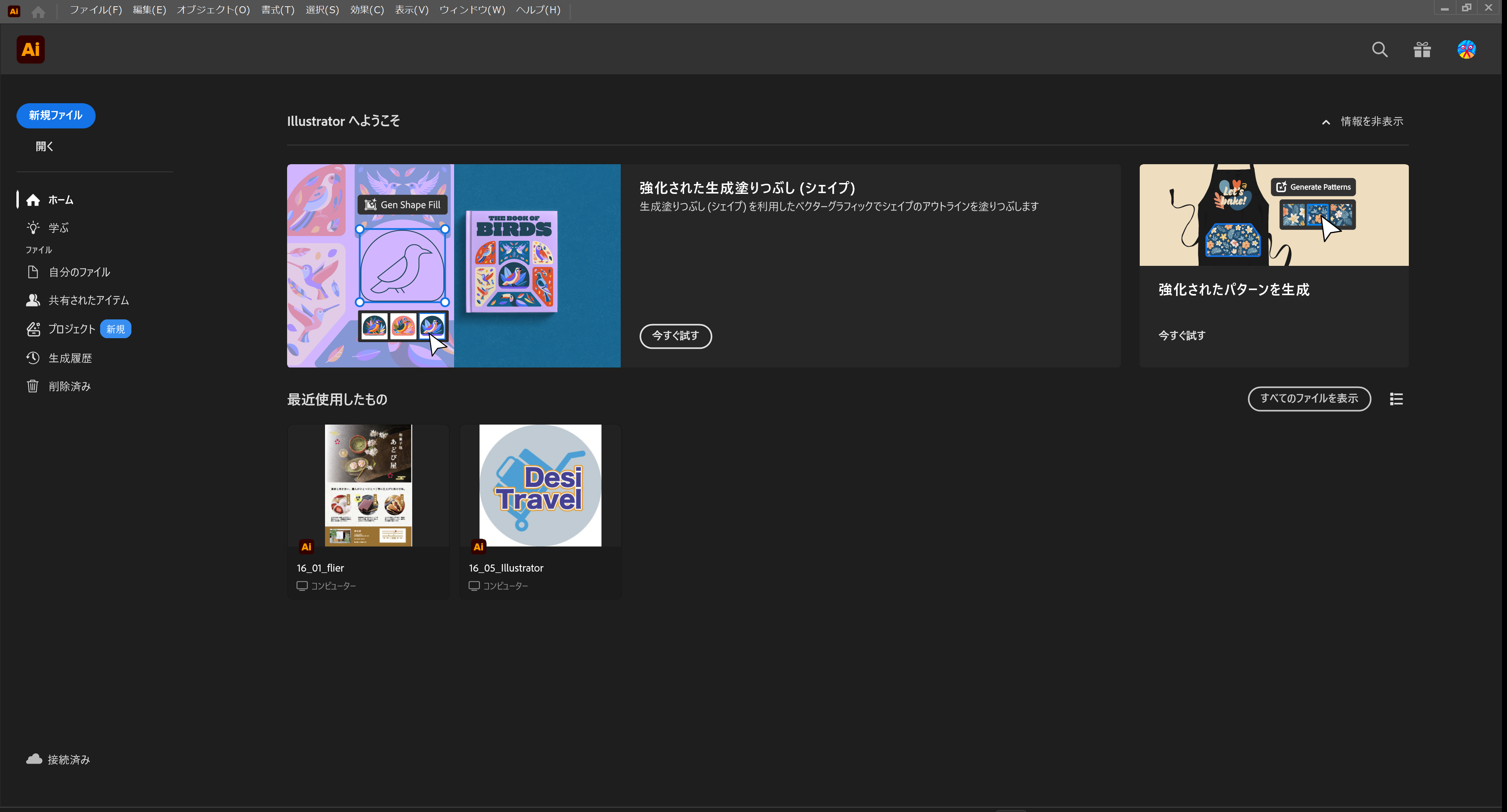Open the 16_05_Illustrator Desi Travel thumbnail
Screen dimensions: 1507x812
pyautogui.click(x=540, y=485)
